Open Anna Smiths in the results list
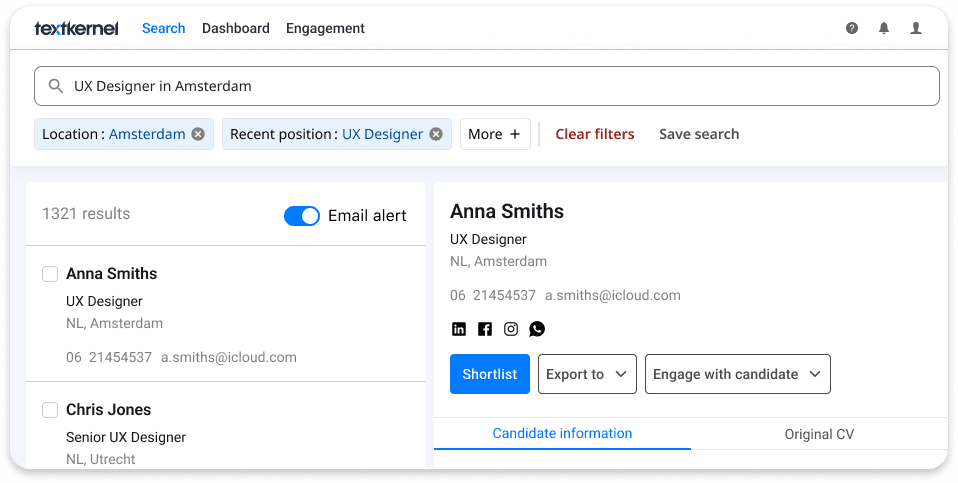The image size is (958, 483). pyautogui.click(x=112, y=274)
